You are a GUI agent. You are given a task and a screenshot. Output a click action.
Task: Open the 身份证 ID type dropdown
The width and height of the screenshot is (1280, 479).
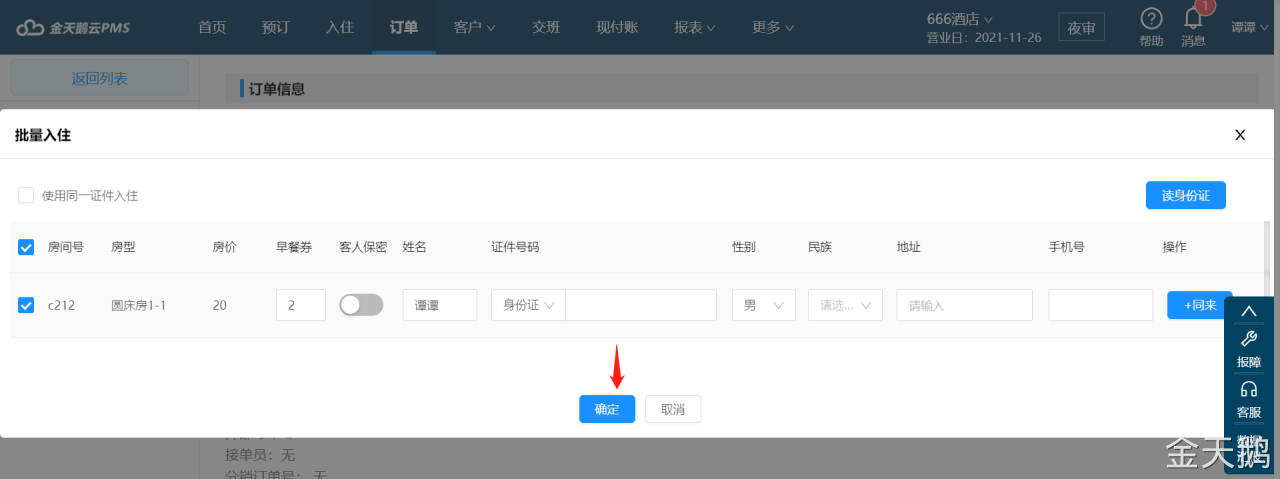tap(528, 305)
